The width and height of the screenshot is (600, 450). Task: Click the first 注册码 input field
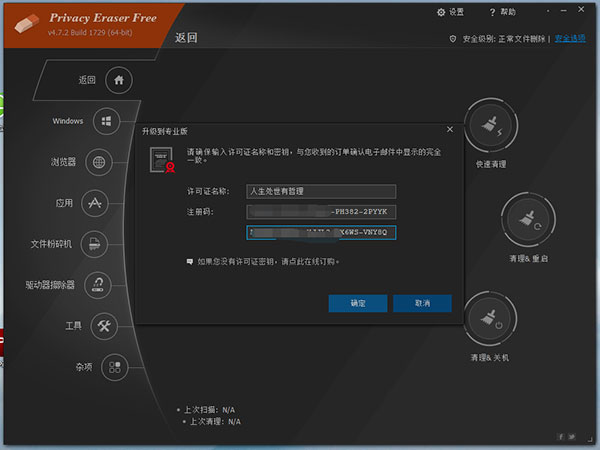pyautogui.click(x=321, y=212)
